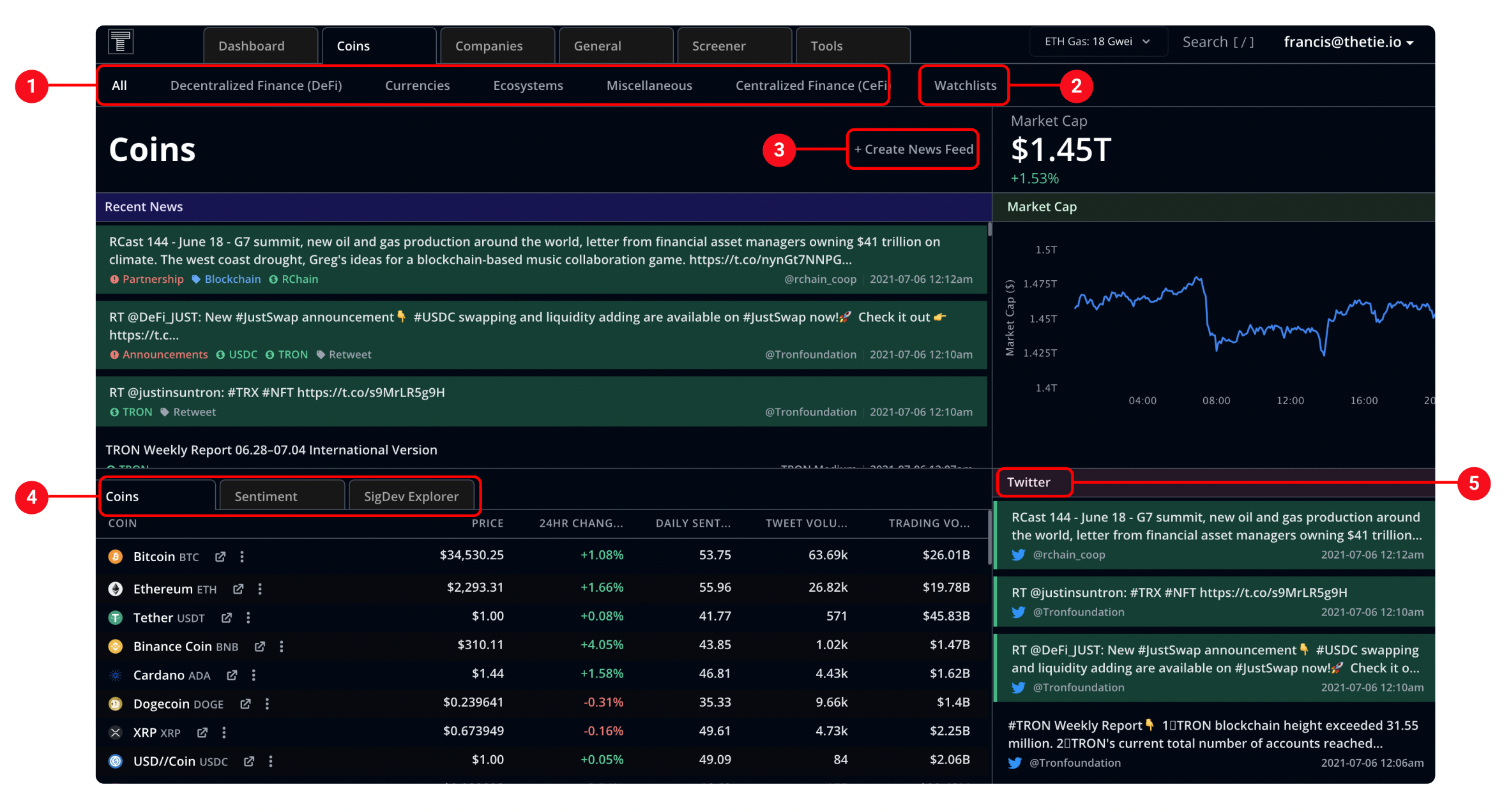Open francis@thetie.io account dropdown
Viewport: 1511px width, 812px height.
pos(1348,42)
